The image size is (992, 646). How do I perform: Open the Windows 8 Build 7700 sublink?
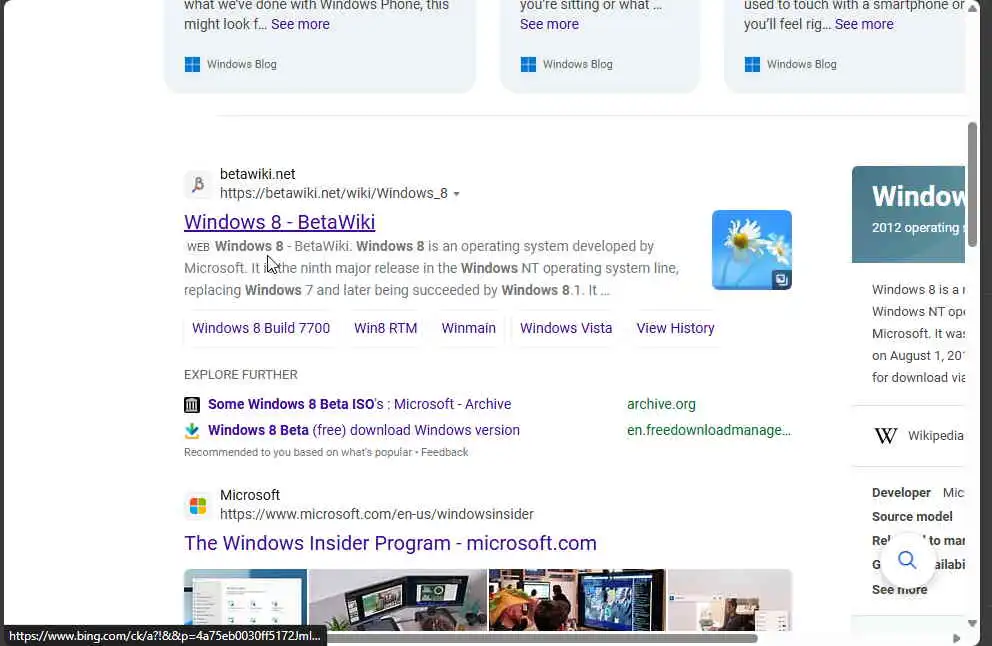pos(261,328)
